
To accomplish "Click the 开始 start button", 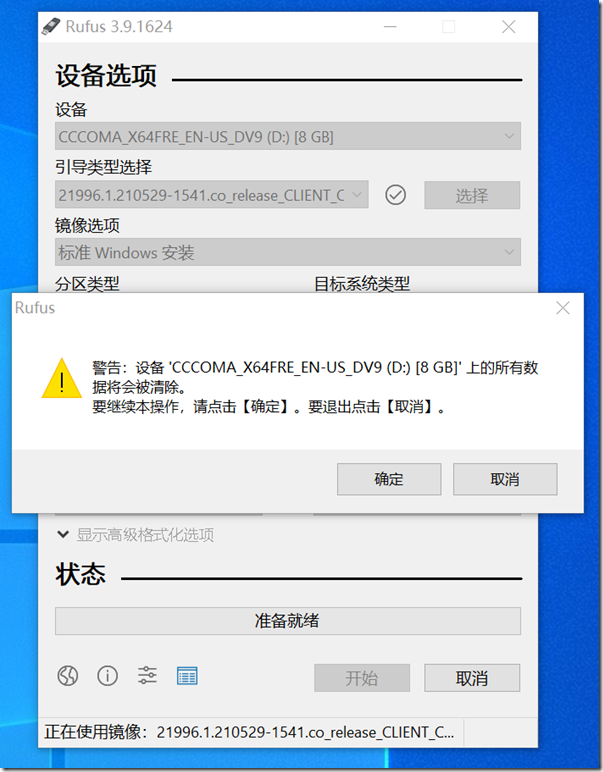I will pyautogui.click(x=362, y=678).
